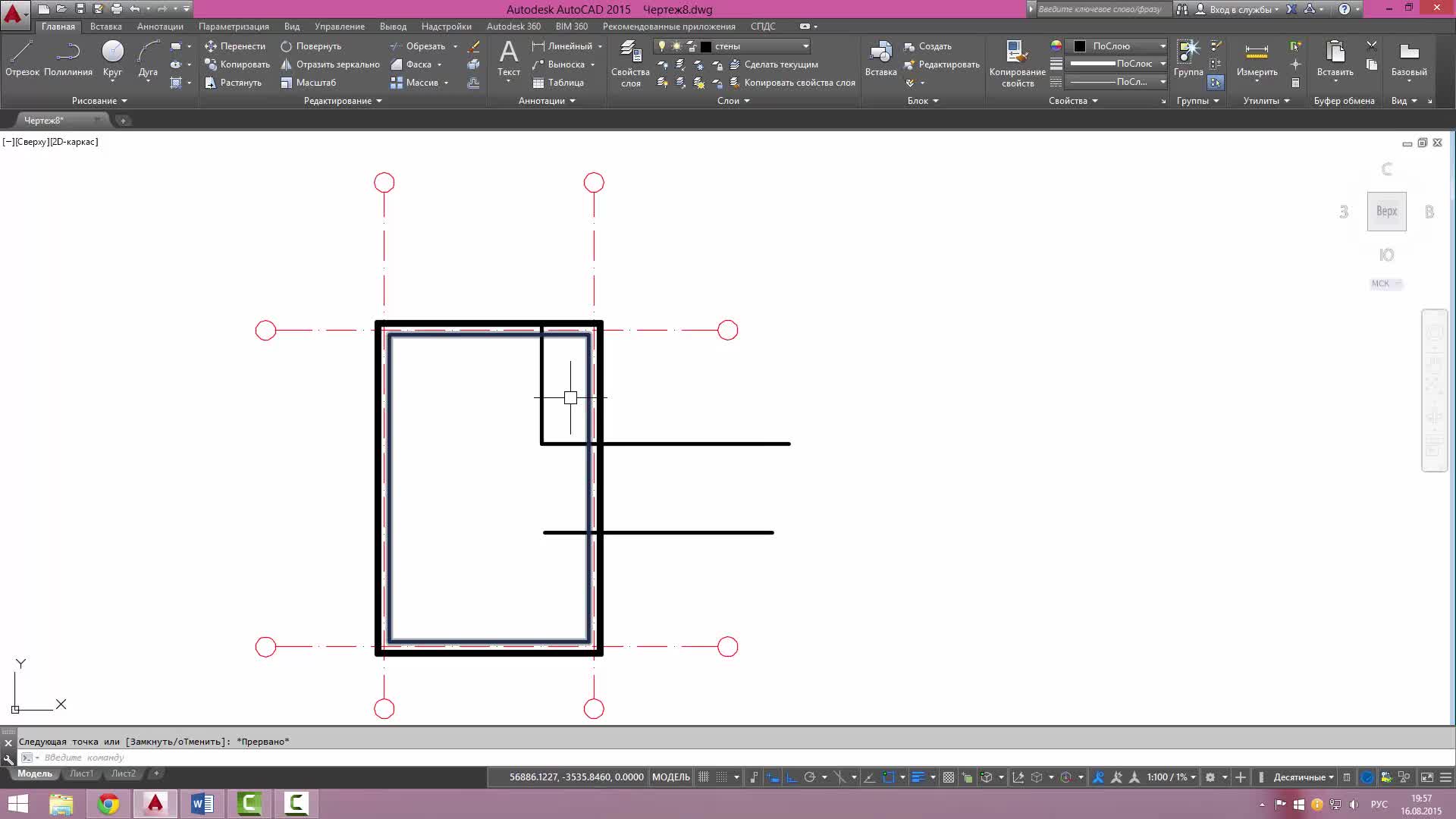Toggle polar tracking in status bar
The height and width of the screenshot is (819, 1456).
tap(810, 777)
